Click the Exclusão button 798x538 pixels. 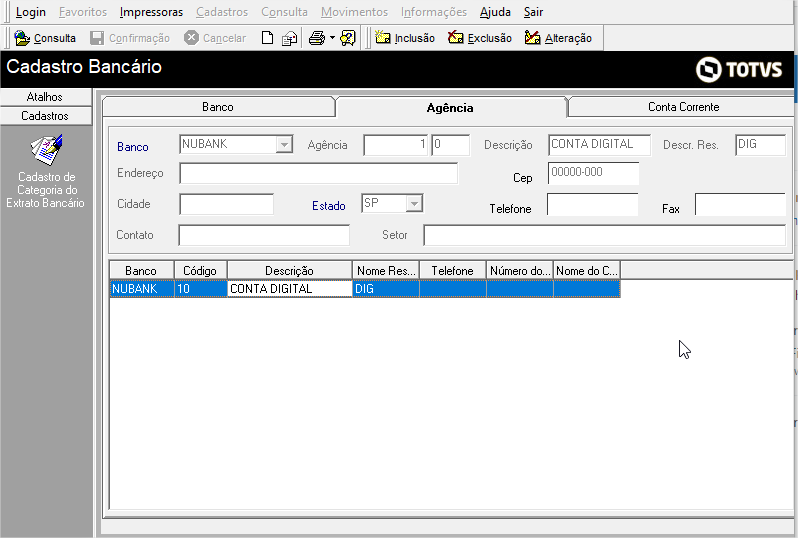(x=480, y=38)
